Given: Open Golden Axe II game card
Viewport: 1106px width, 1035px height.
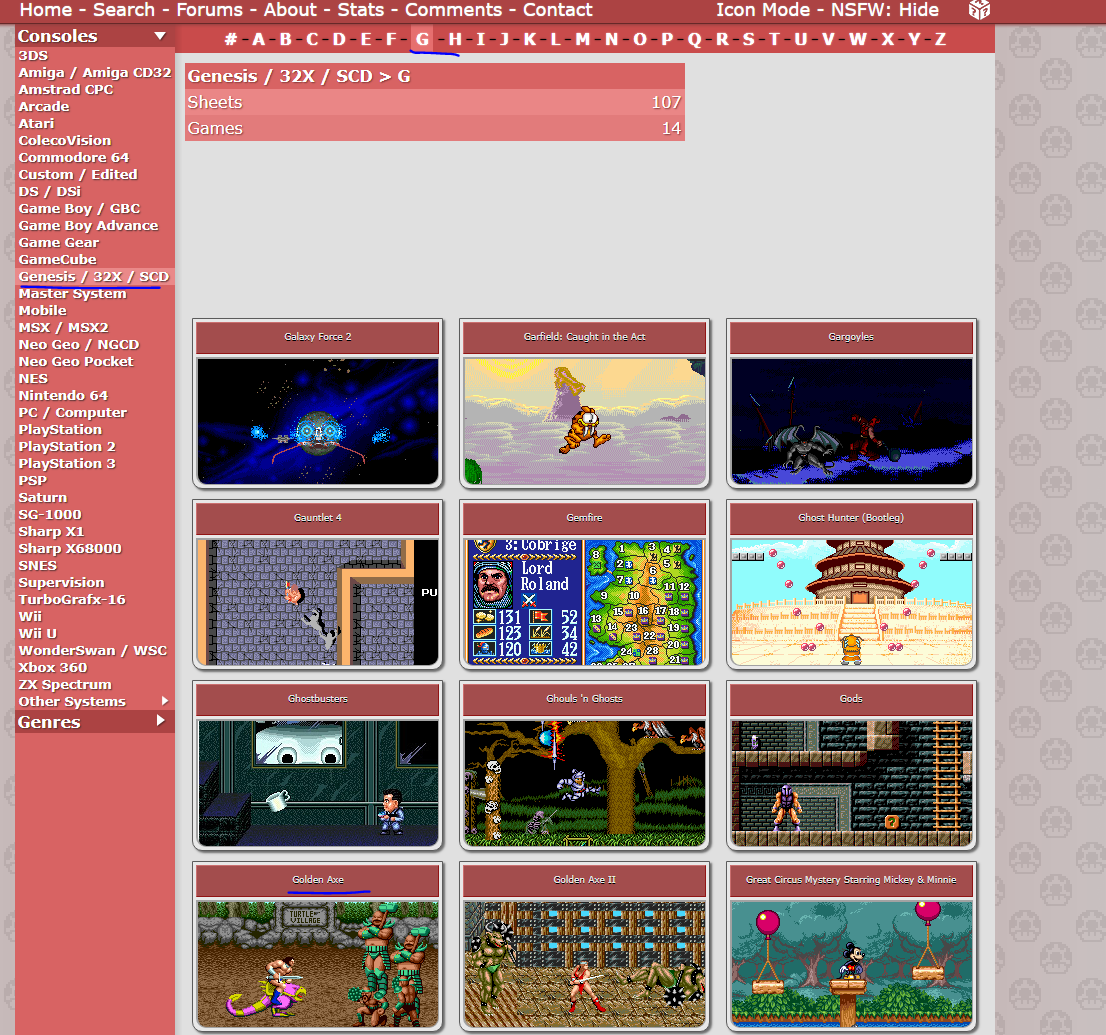Looking at the screenshot, I should pyautogui.click(x=584, y=946).
